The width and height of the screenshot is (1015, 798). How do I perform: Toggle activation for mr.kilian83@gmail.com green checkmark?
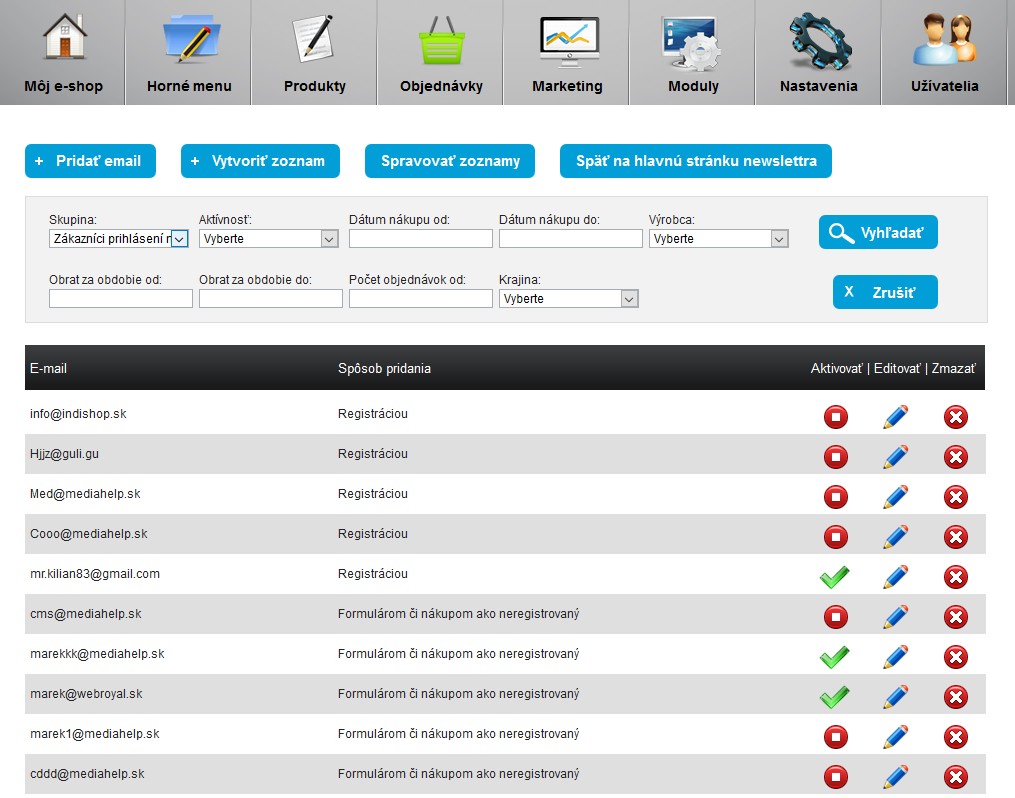[x=834, y=577]
